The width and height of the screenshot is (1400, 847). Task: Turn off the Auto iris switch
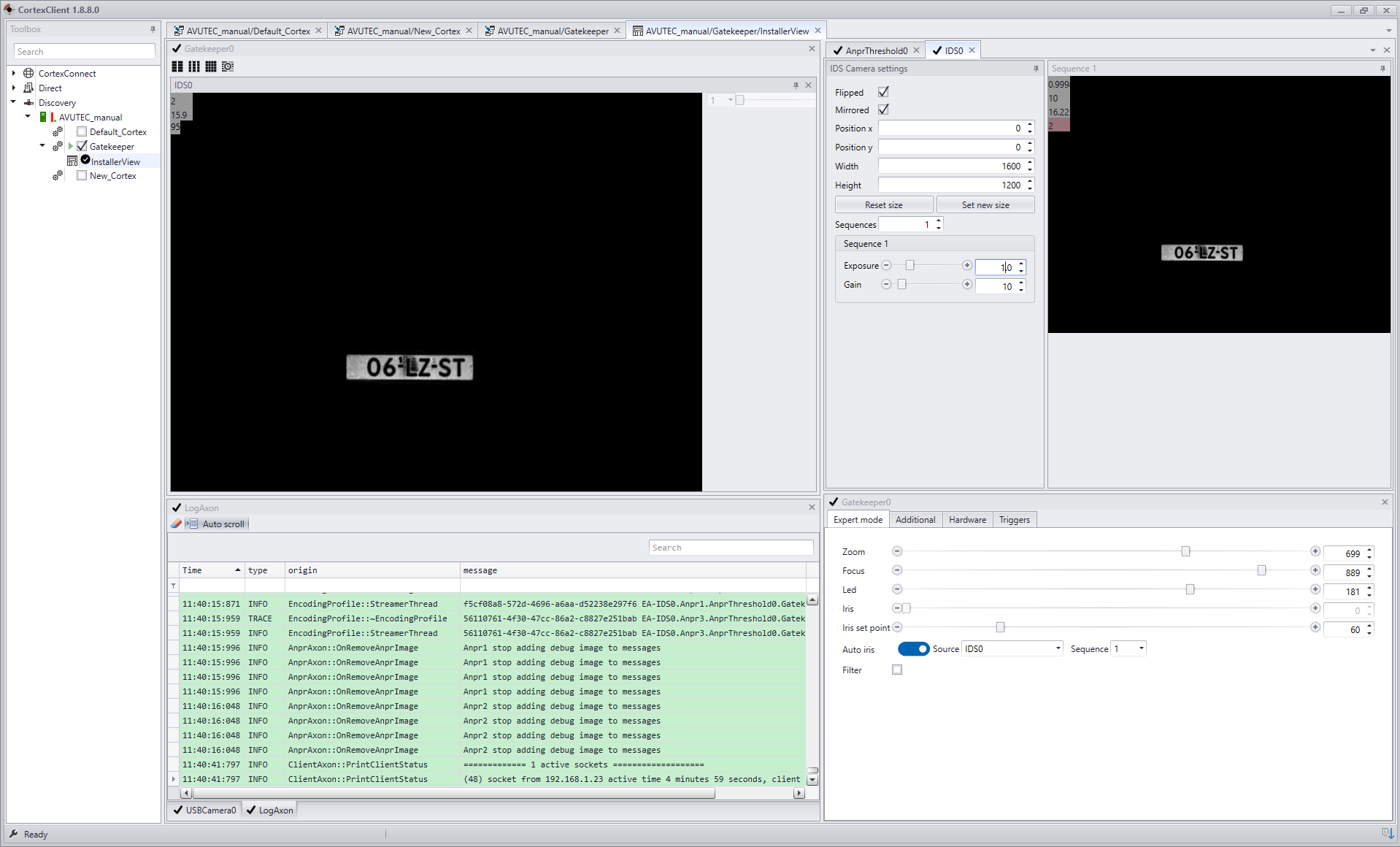point(913,649)
